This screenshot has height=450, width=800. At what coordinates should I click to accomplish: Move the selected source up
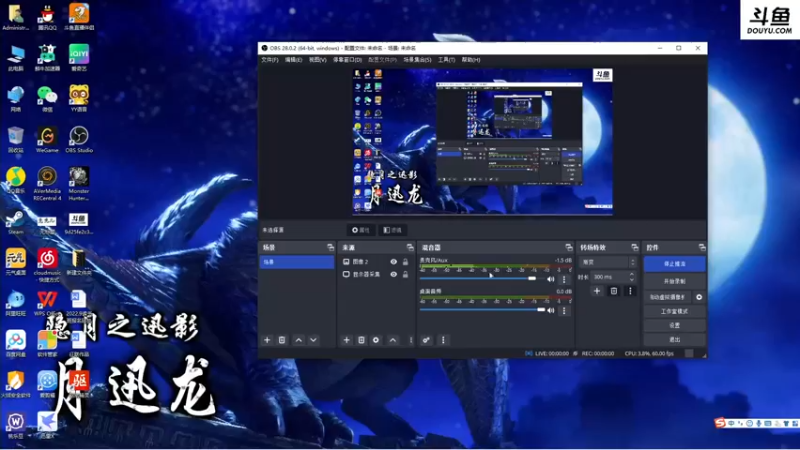[393, 340]
